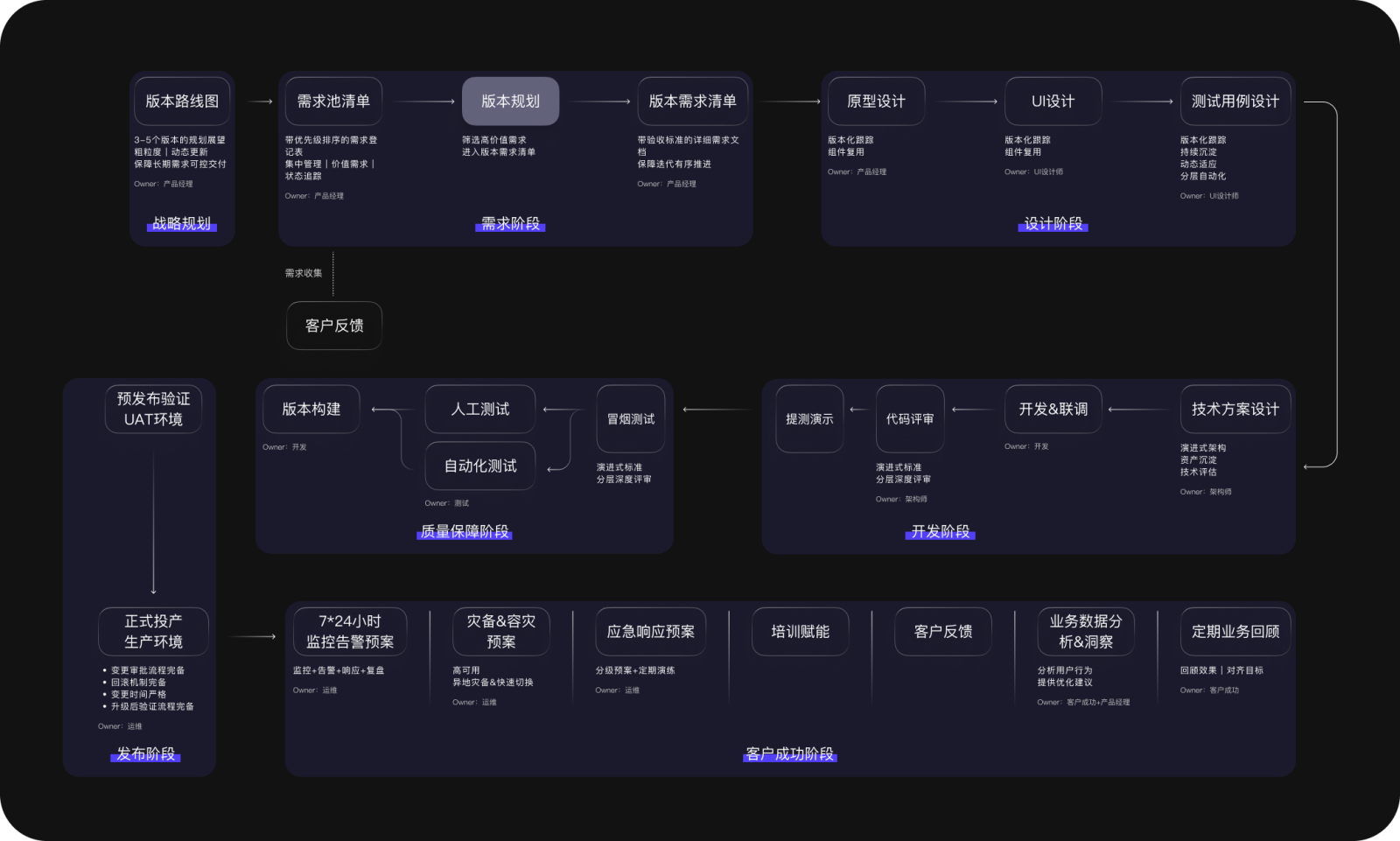
Task: Click the 冒烟测试 node
Action: coord(630,419)
